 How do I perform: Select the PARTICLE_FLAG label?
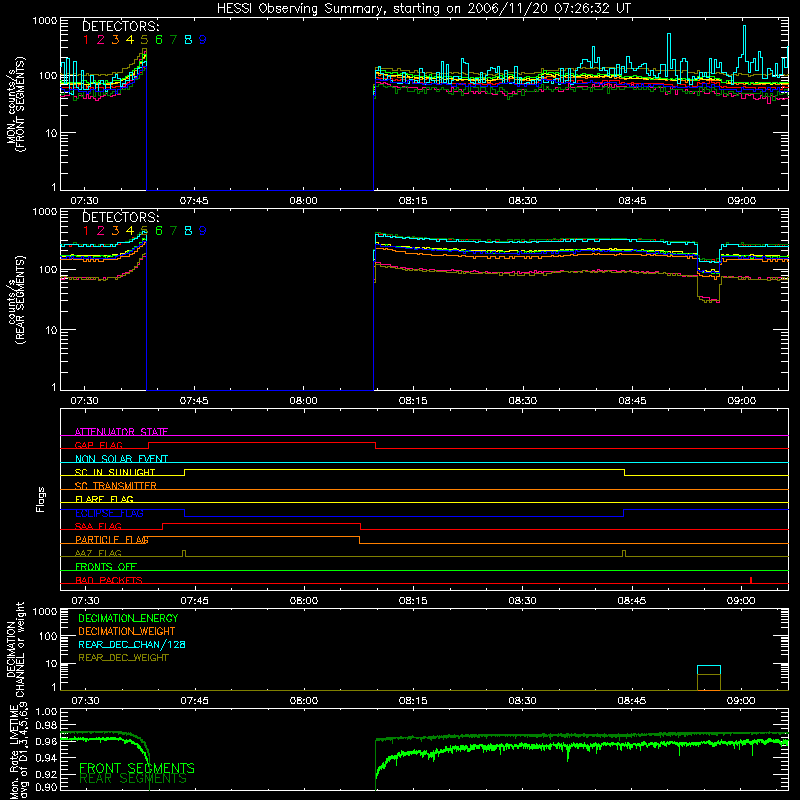pos(112,539)
